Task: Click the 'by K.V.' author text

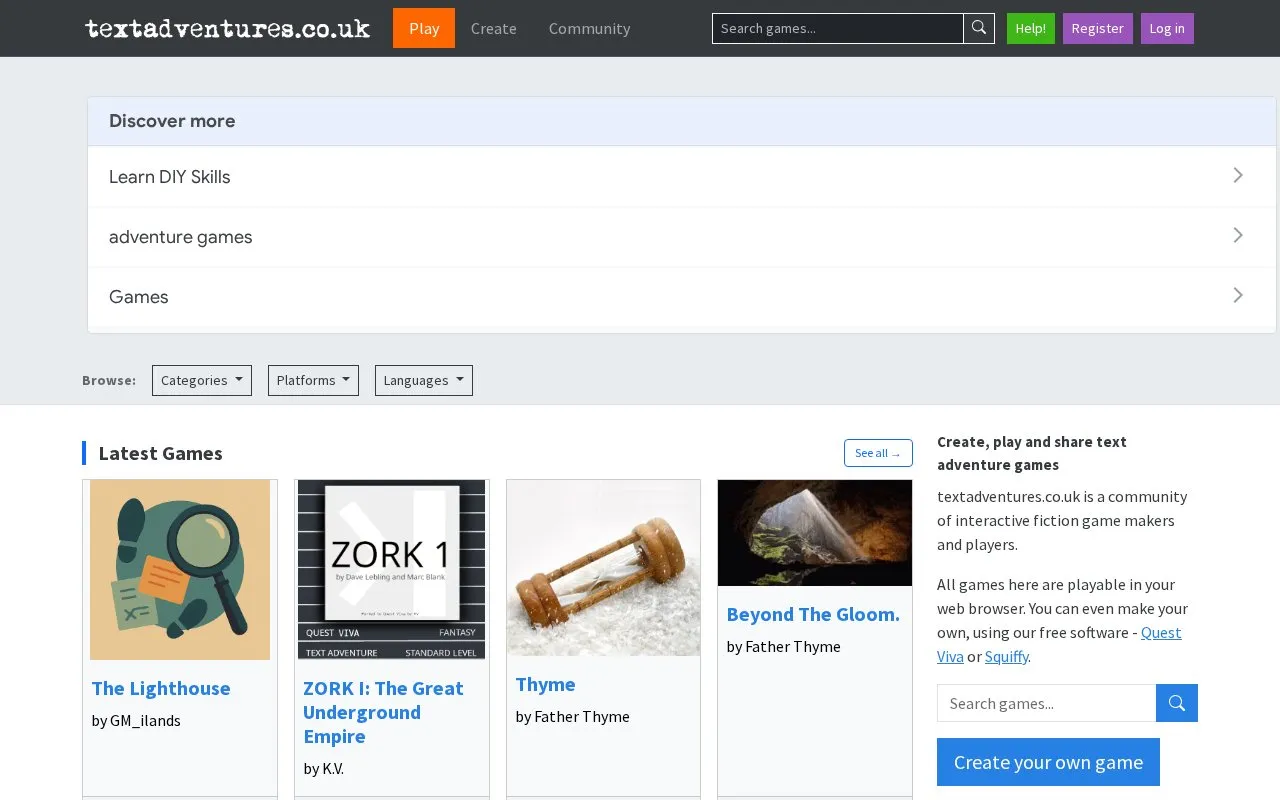Action: pos(323,768)
